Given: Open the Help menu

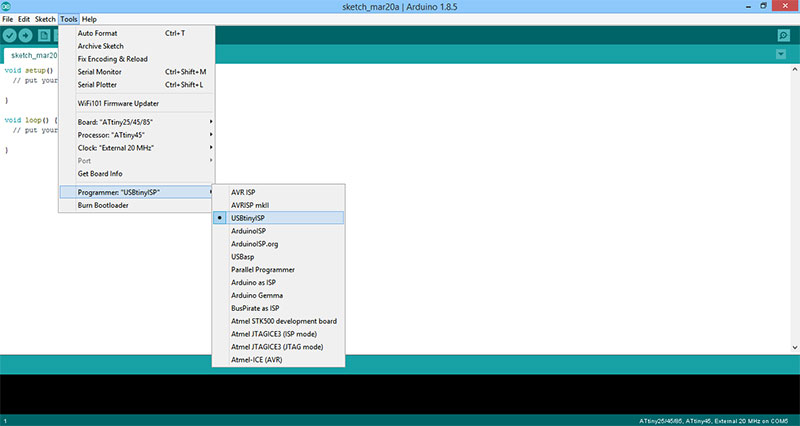Looking at the screenshot, I should tap(89, 19).
